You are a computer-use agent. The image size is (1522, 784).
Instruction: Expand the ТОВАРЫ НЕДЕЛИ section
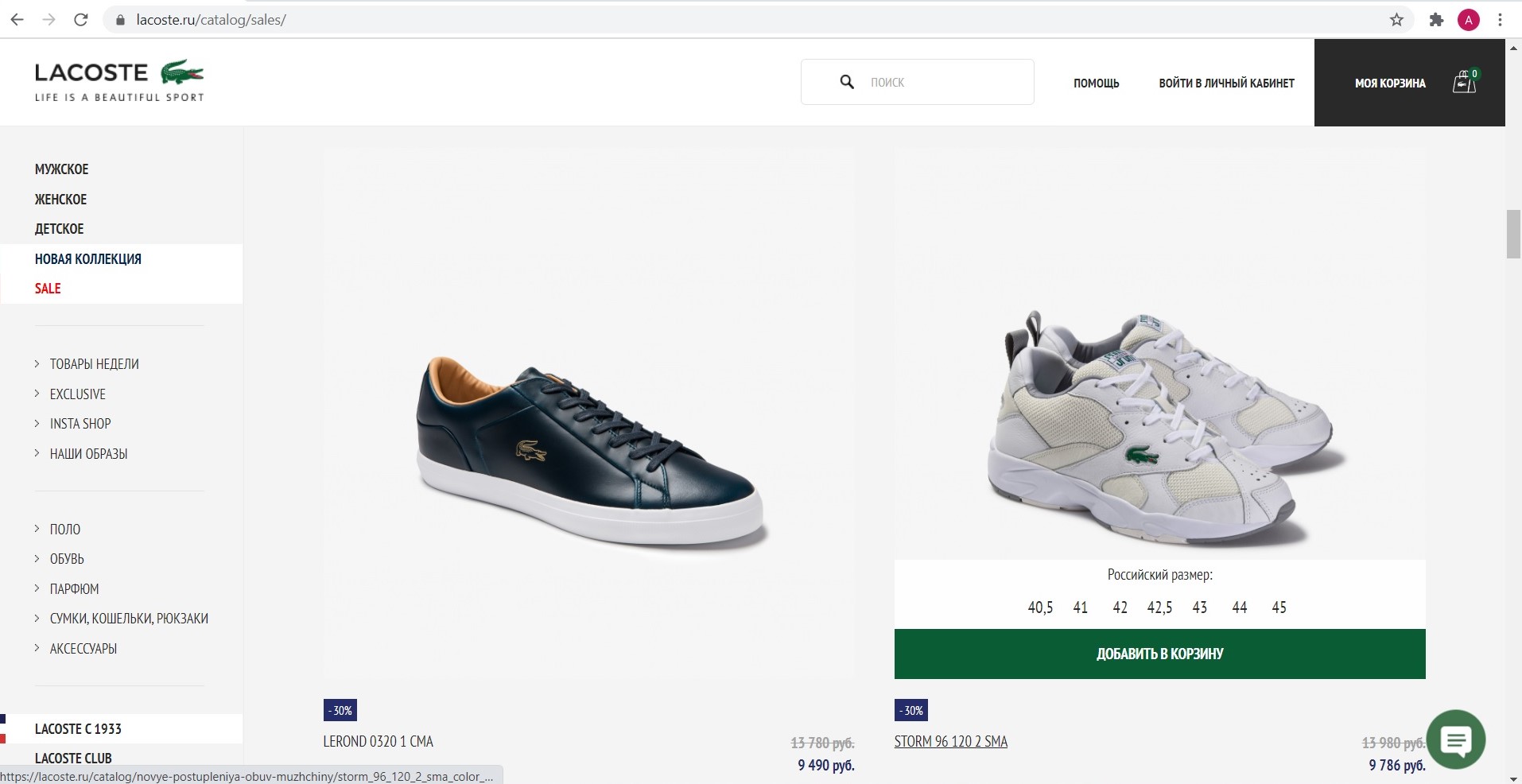coord(94,364)
